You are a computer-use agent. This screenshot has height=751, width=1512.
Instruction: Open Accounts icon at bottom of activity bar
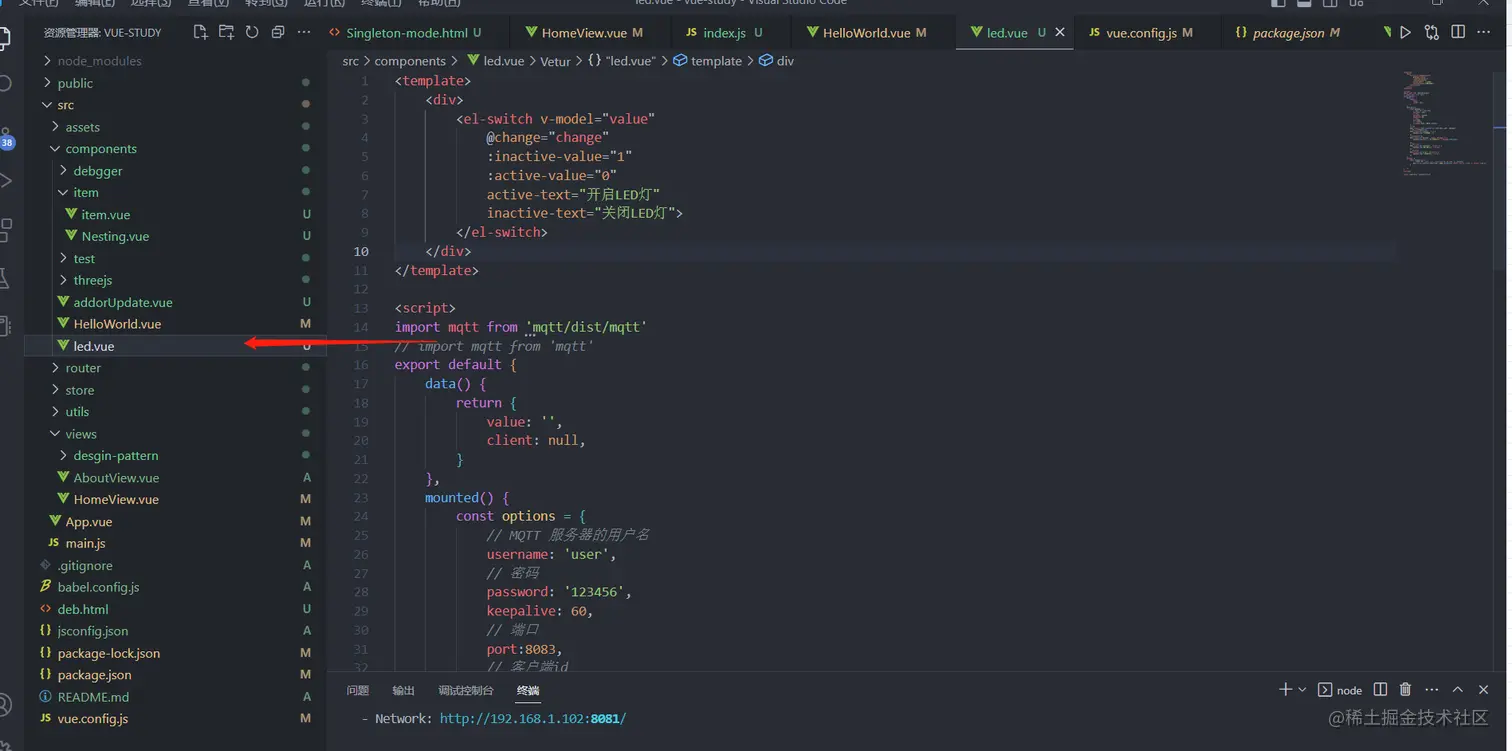pyautogui.click(x=5, y=706)
